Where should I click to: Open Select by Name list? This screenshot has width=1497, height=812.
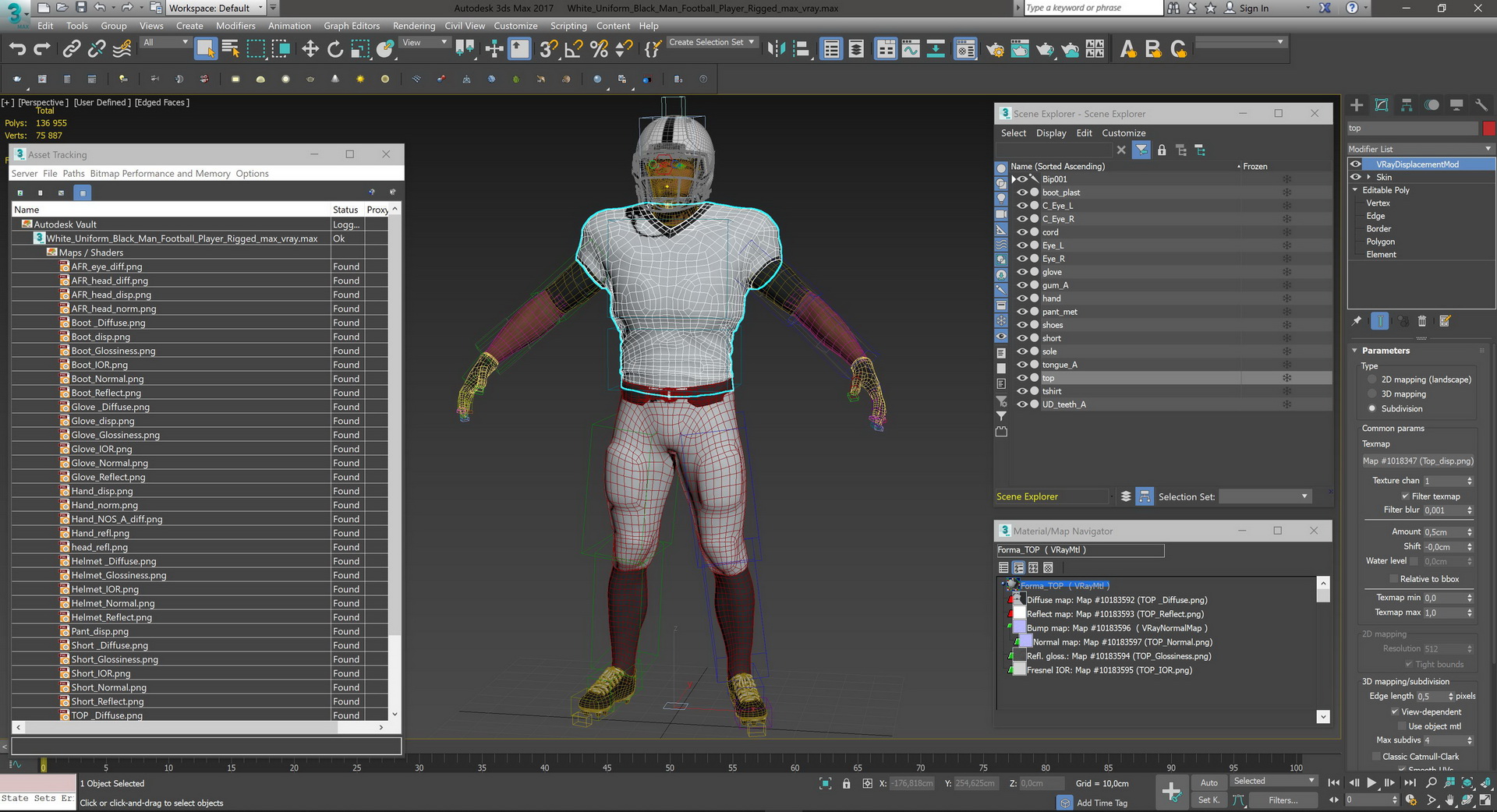coord(231,49)
